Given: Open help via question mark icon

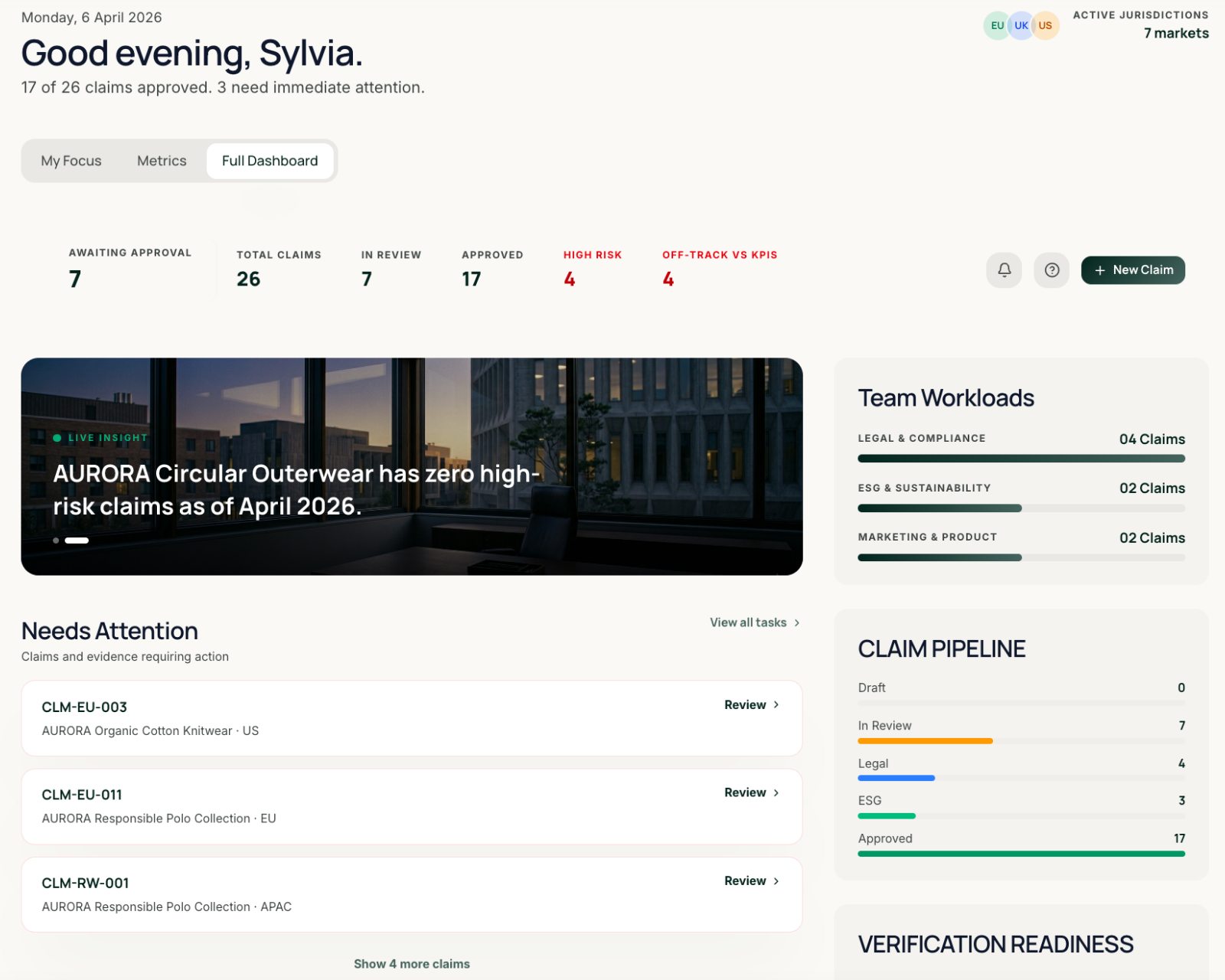Looking at the screenshot, I should [x=1051, y=270].
